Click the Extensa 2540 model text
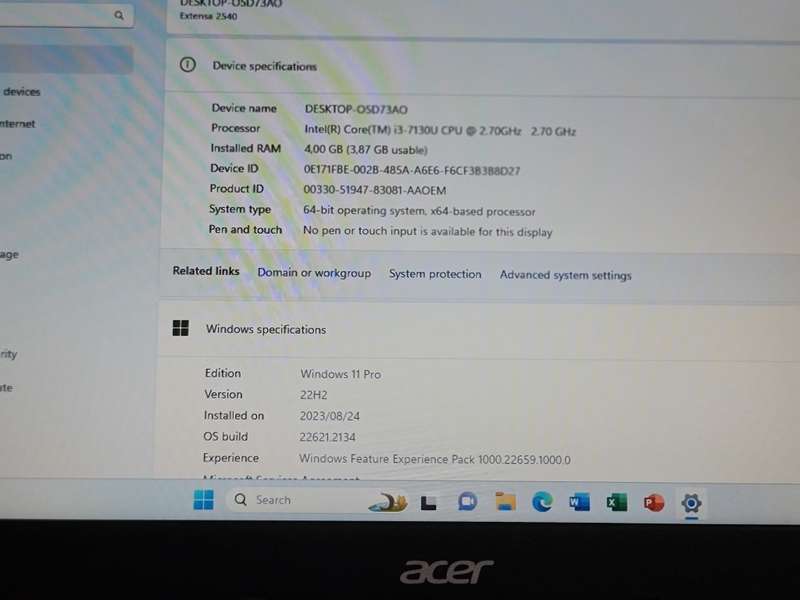Screen dimensions: 800x600 click(x=208, y=16)
